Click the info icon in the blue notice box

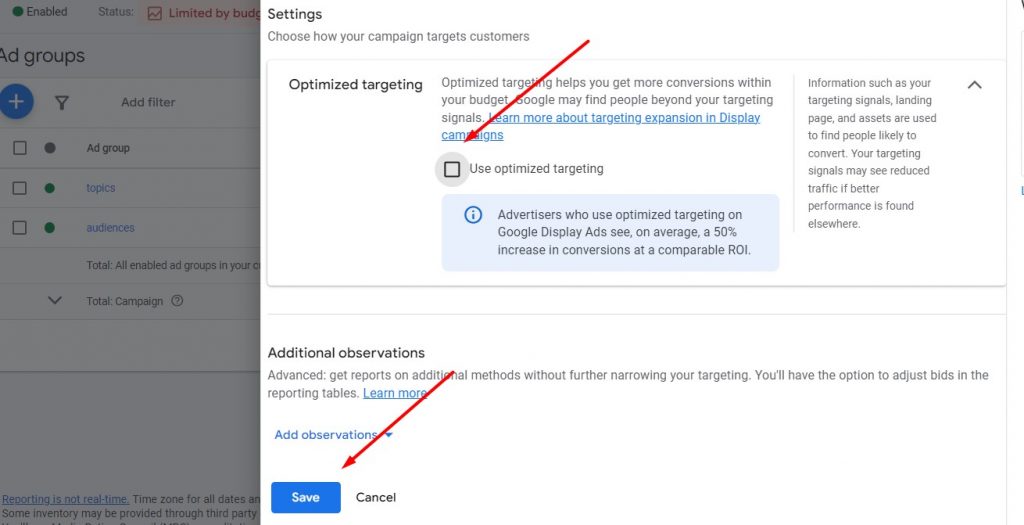(x=473, y=215)
